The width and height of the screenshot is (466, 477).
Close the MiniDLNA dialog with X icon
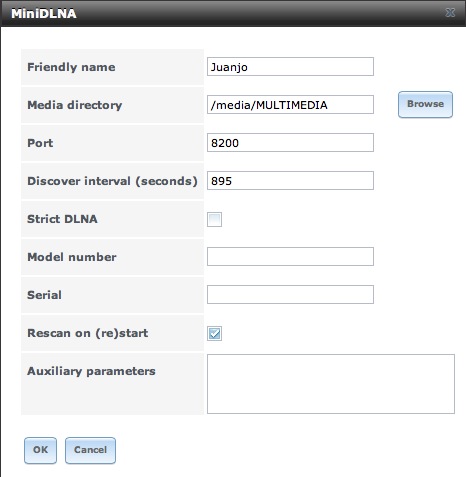450,13
